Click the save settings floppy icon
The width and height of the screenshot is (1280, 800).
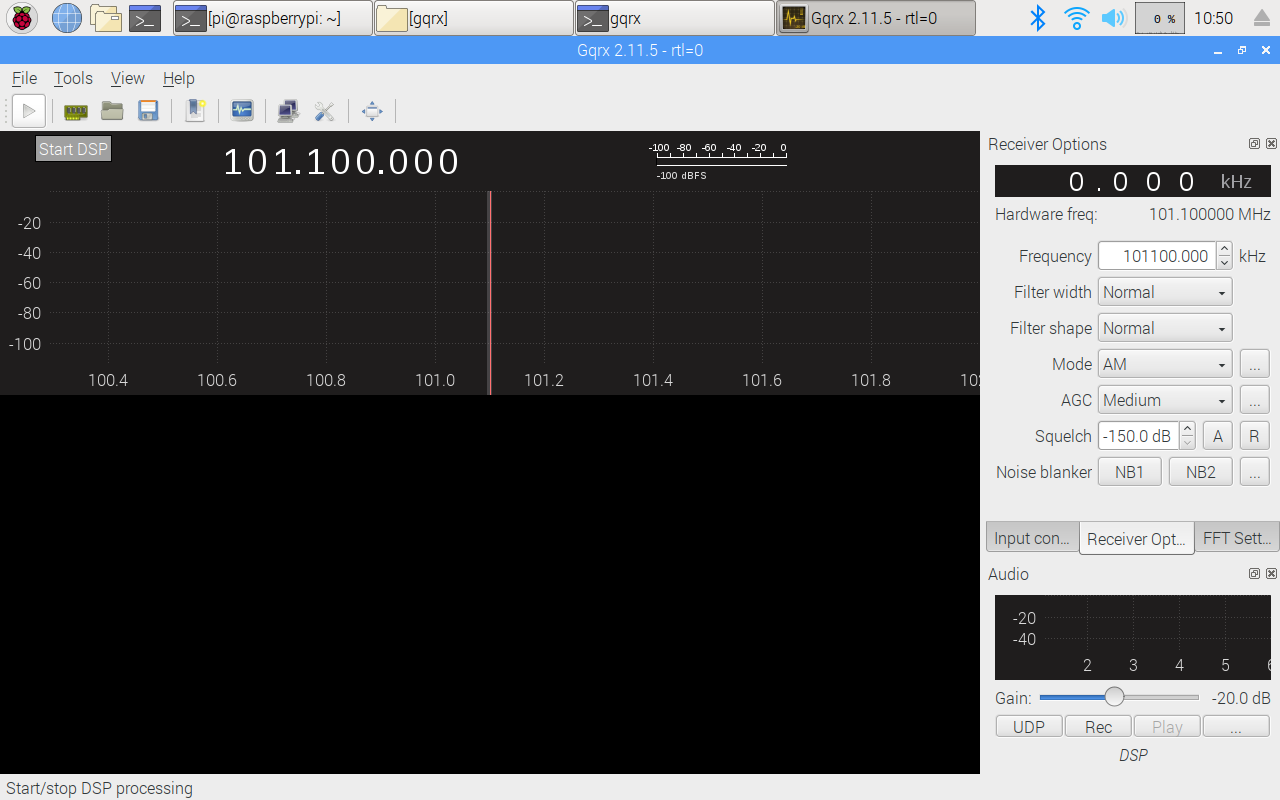[148, 111]
